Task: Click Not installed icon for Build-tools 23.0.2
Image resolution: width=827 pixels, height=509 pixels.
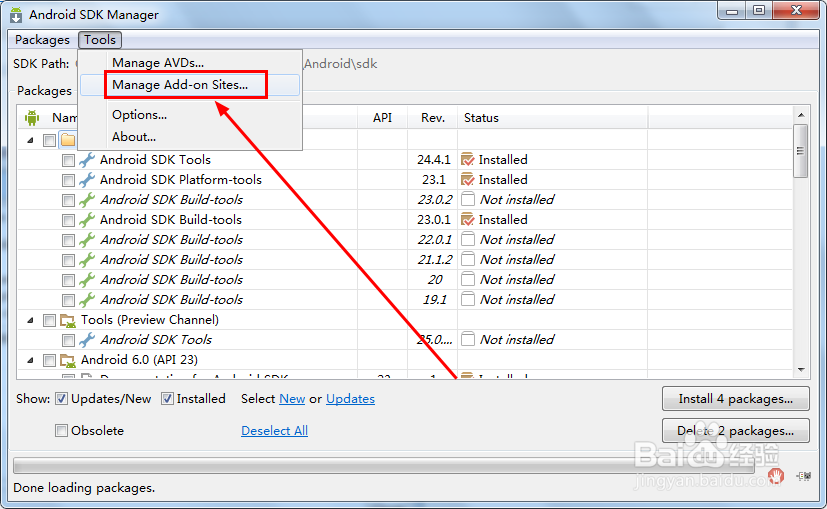Action: tap(467, 199)
